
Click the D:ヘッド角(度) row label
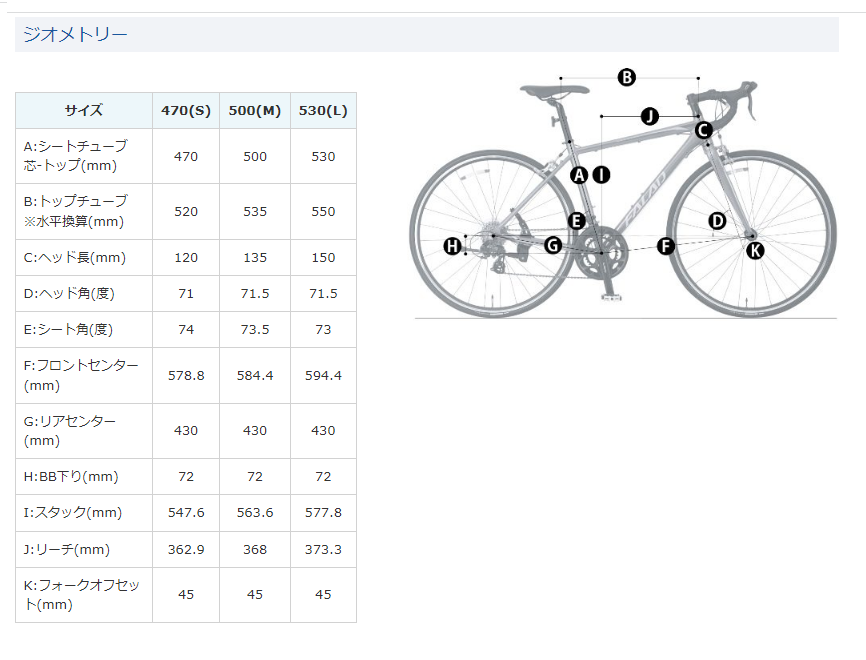(x=69, y=293)
